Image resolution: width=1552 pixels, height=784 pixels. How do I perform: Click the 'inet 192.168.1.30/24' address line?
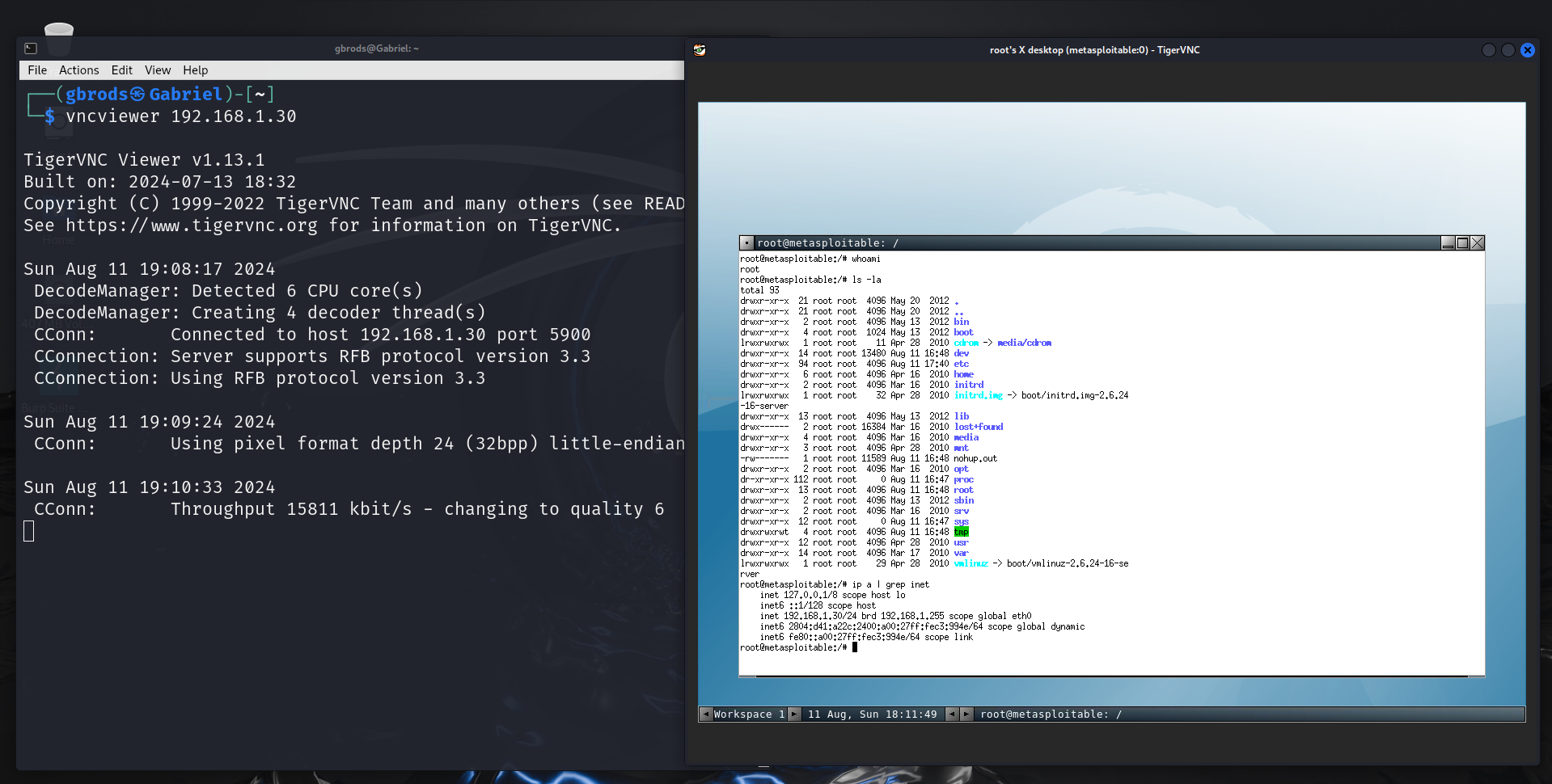click(896, 616)
